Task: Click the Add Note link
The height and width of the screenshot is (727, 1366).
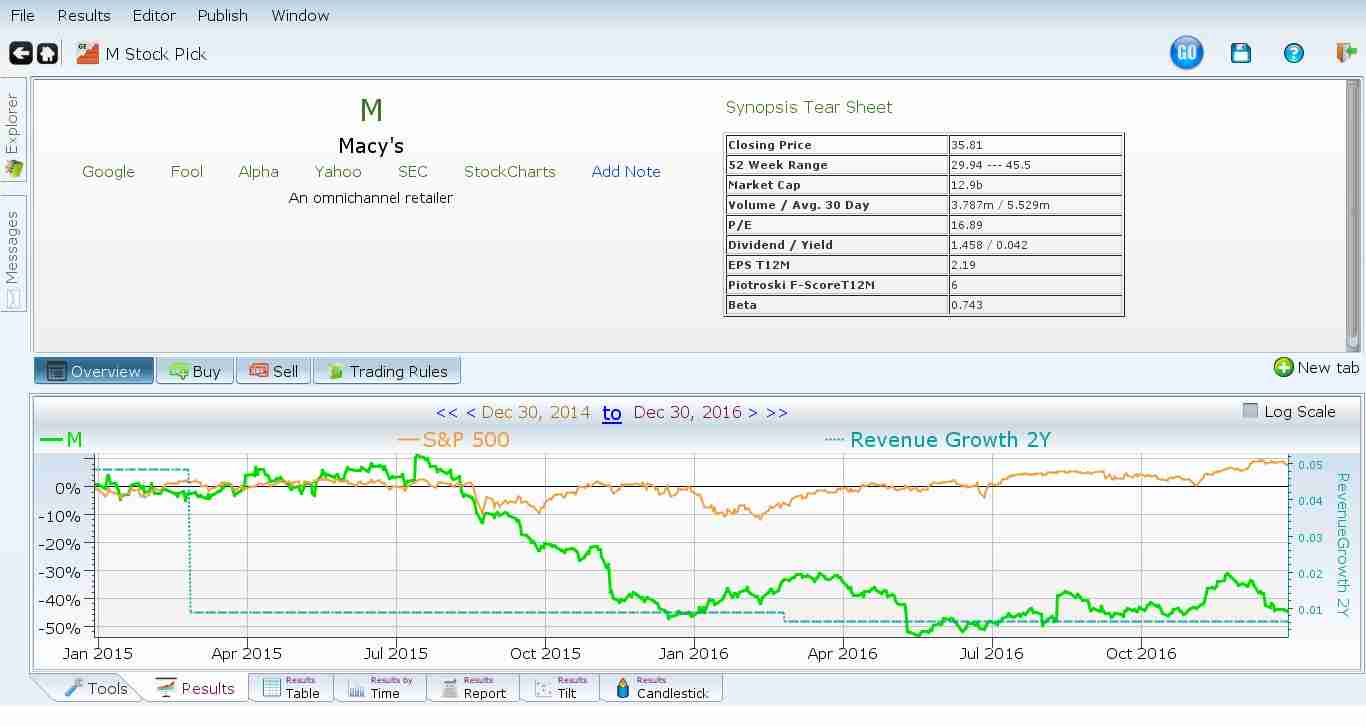Action: tap(626, 171)
